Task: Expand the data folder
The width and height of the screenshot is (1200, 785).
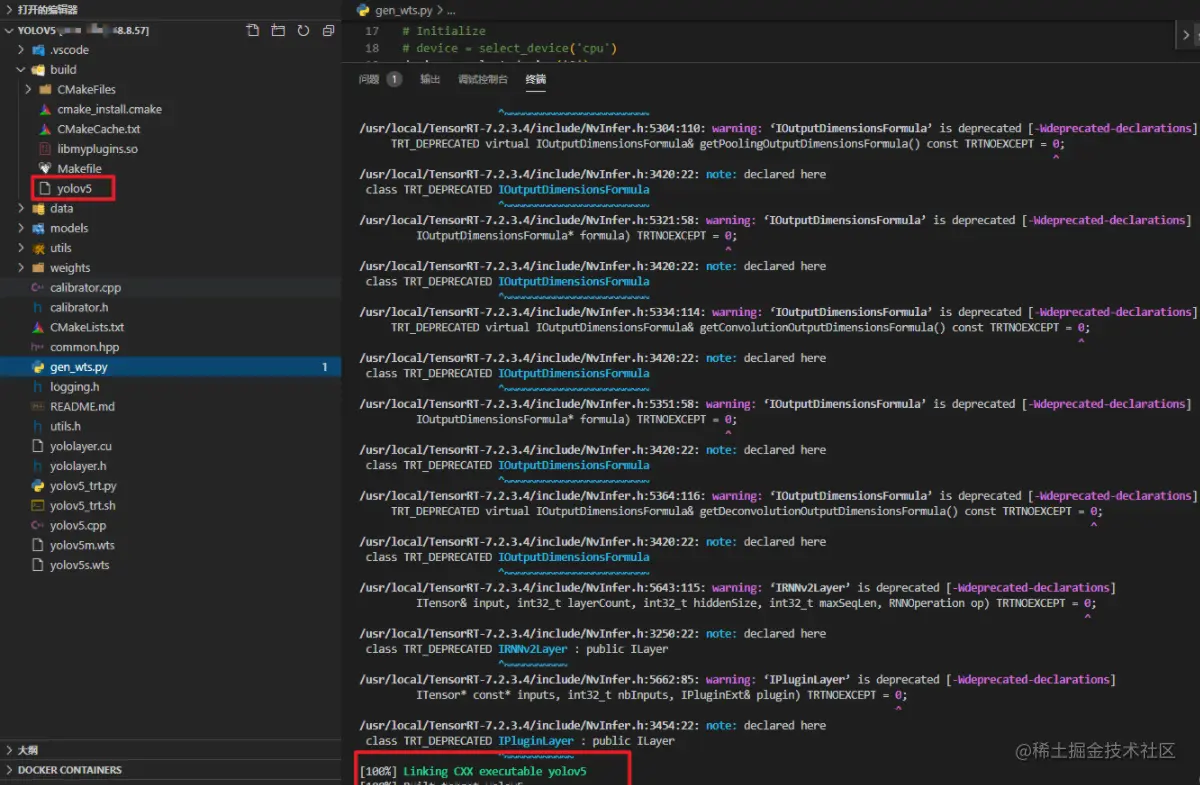Action: click(x=22, y=208)
